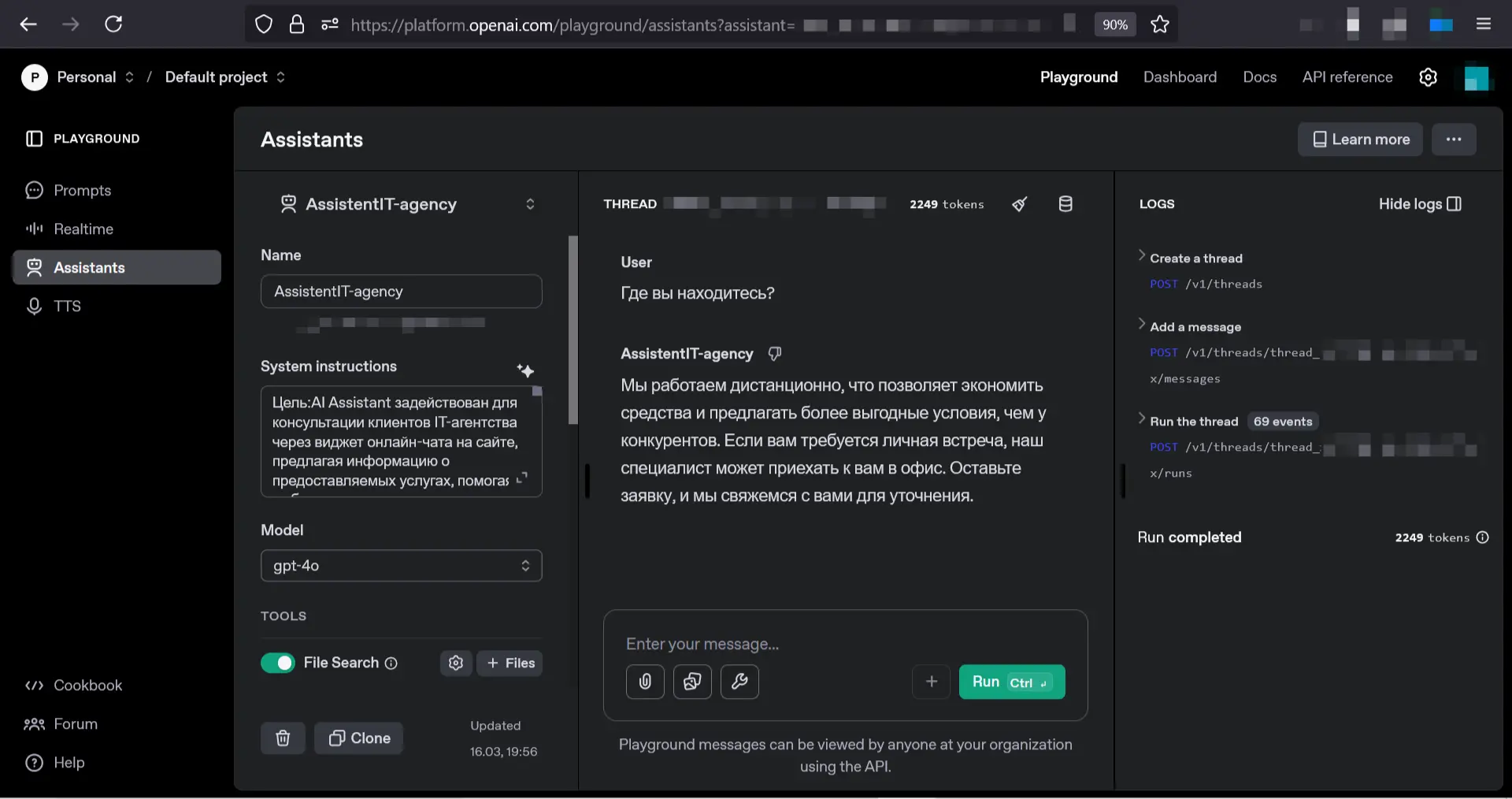Expand the system instructions editor

(x=521, y=478)
